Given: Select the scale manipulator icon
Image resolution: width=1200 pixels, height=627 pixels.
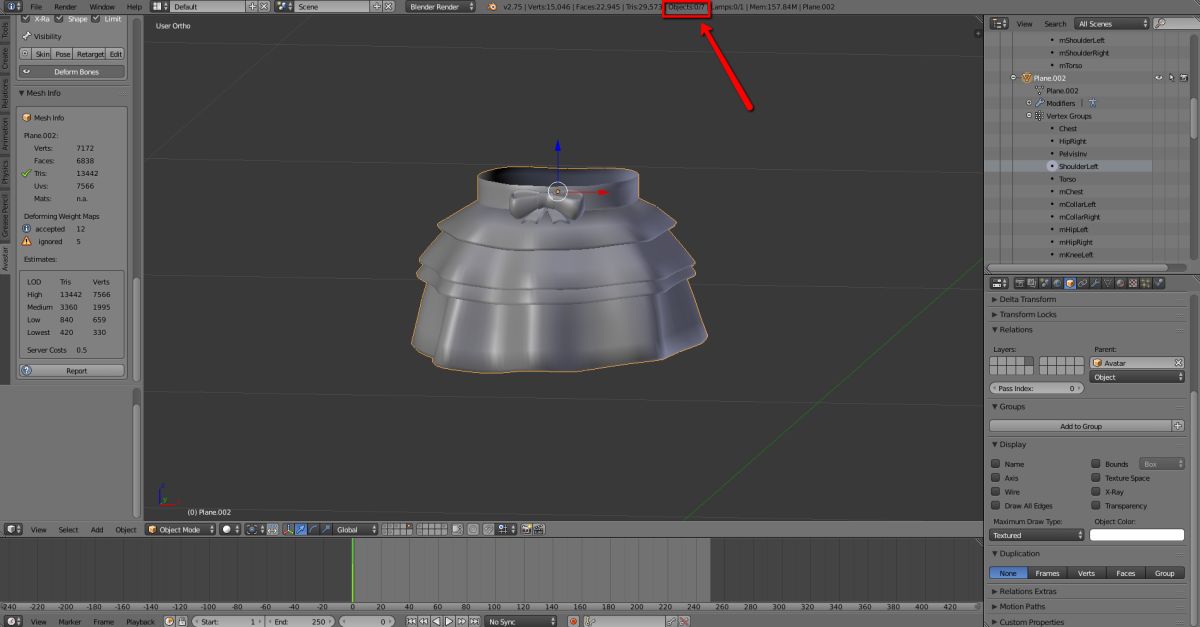Looking at the screenshot, I should pyautogui.click(x=325, y=529).
